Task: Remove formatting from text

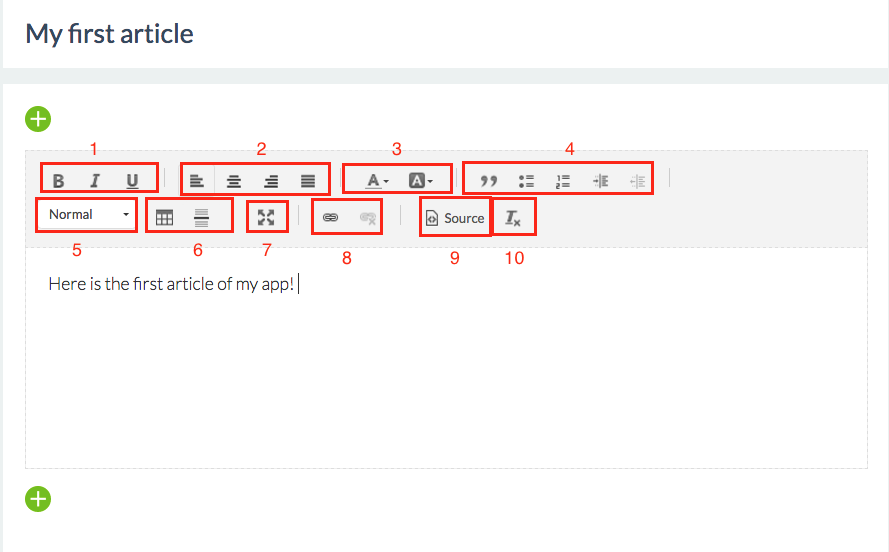Action: coord(513,218)
